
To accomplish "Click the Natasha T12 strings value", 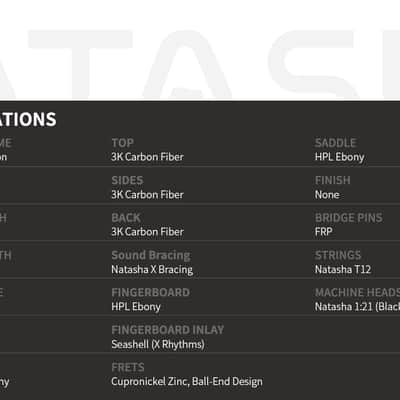I will tap(343, 269).
